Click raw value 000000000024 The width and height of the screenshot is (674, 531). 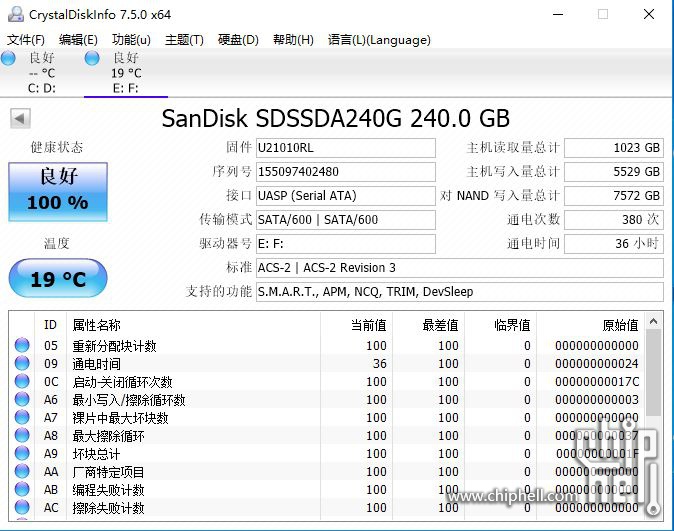(597, 364)
